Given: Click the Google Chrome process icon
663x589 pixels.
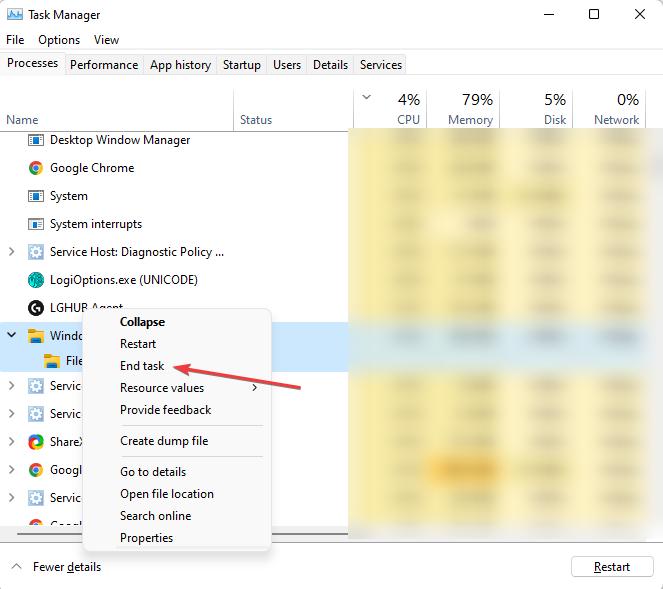Looking at the screenshot, I should tap(36, 168).
